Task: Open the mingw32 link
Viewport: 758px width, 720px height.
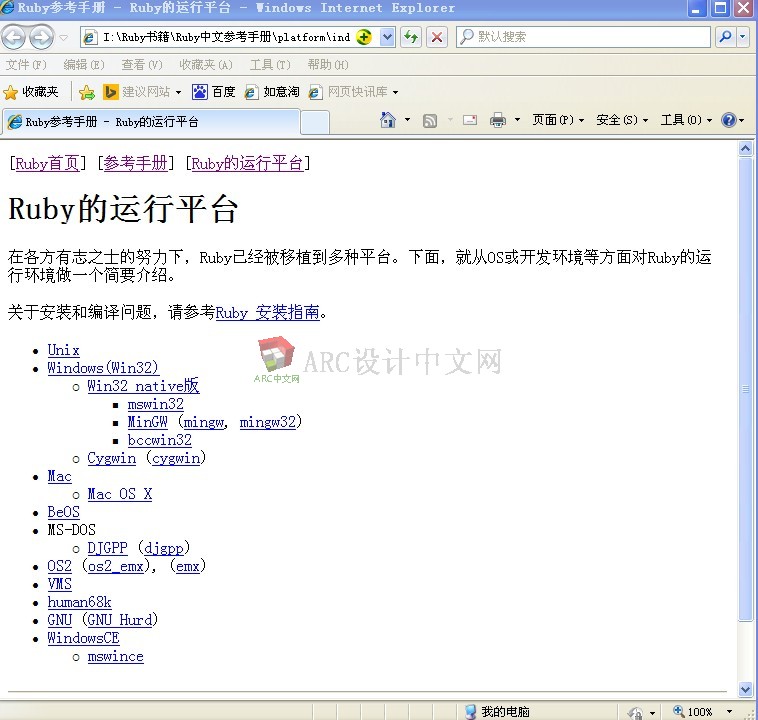Action: pyautogui.click(x=268, y=422)
